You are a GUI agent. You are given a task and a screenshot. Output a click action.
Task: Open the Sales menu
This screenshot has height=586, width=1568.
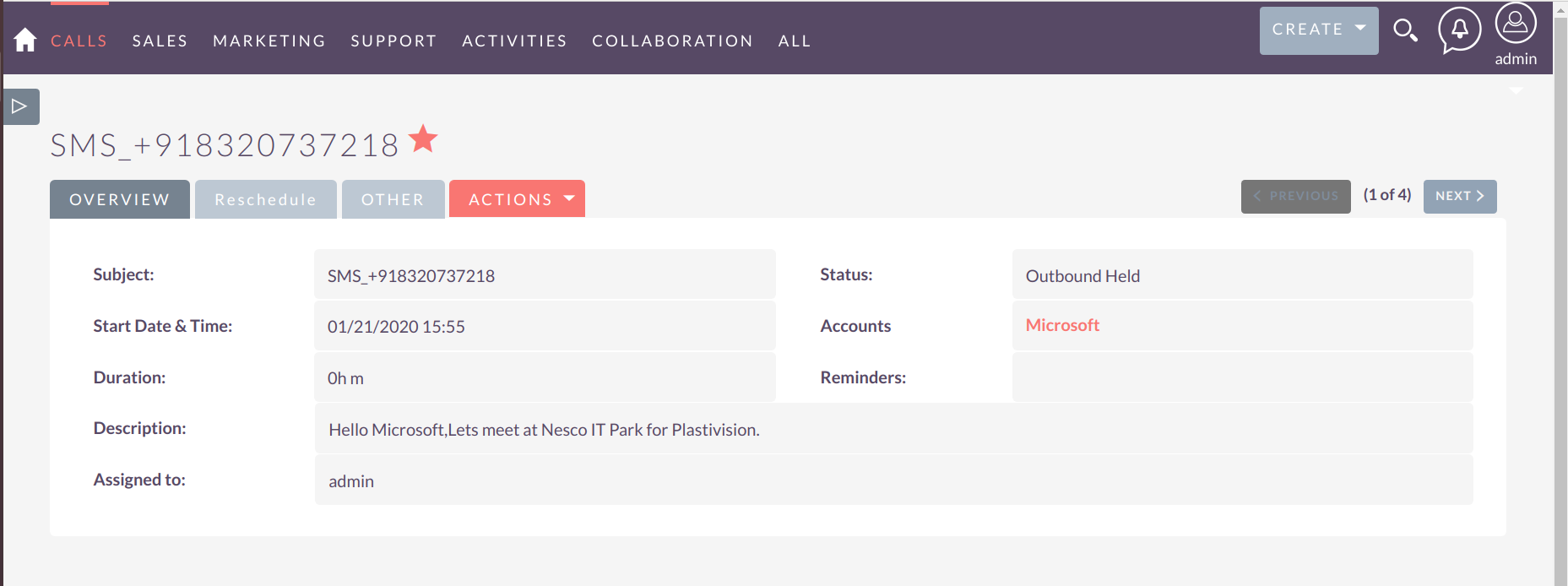pos(160,41)
